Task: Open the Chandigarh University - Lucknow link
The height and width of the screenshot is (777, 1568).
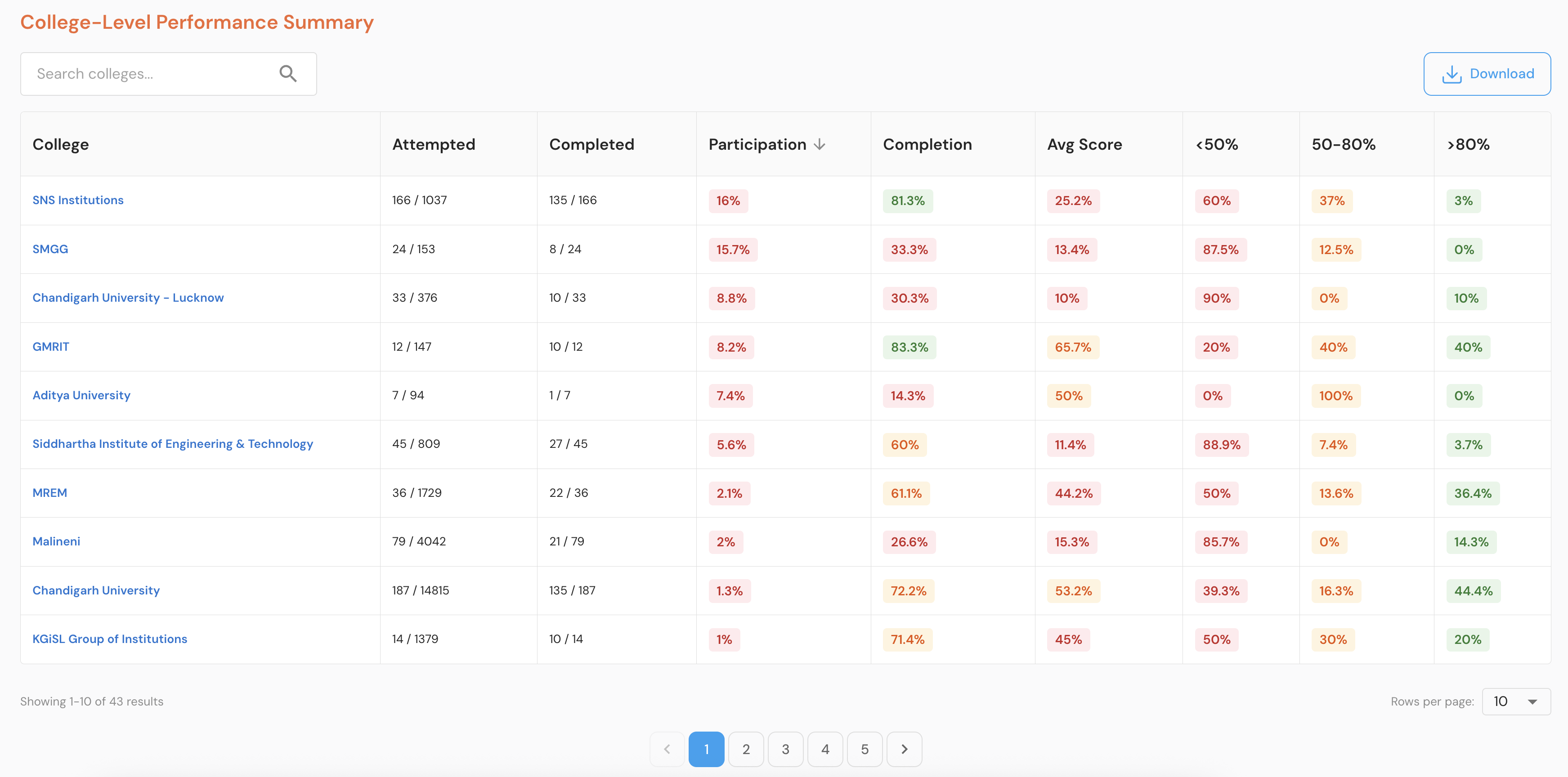Action: (128, 298)
